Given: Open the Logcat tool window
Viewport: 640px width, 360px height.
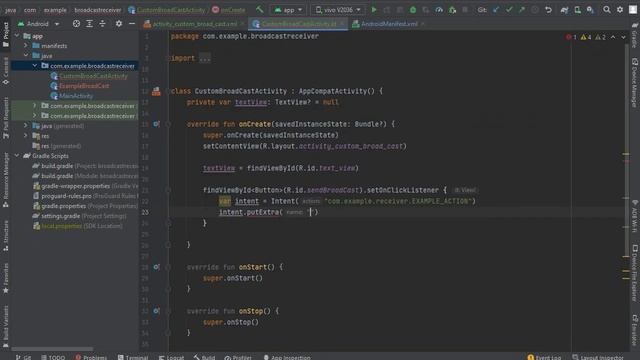Looking at the screenshot, I should click(x=171, y=357).
